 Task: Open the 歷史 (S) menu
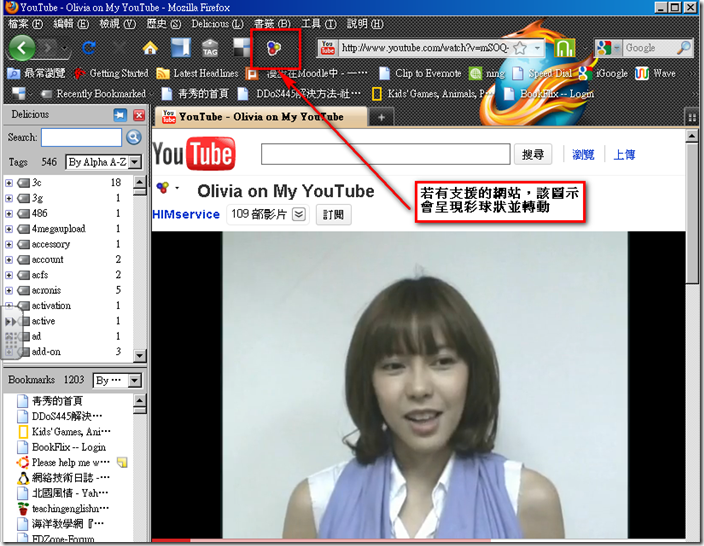[163, 24]
